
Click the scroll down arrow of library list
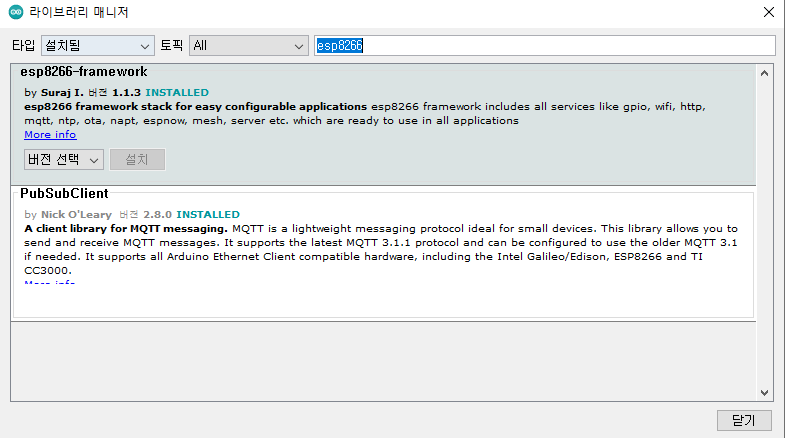pyautogui.click(x=764, y=393)
